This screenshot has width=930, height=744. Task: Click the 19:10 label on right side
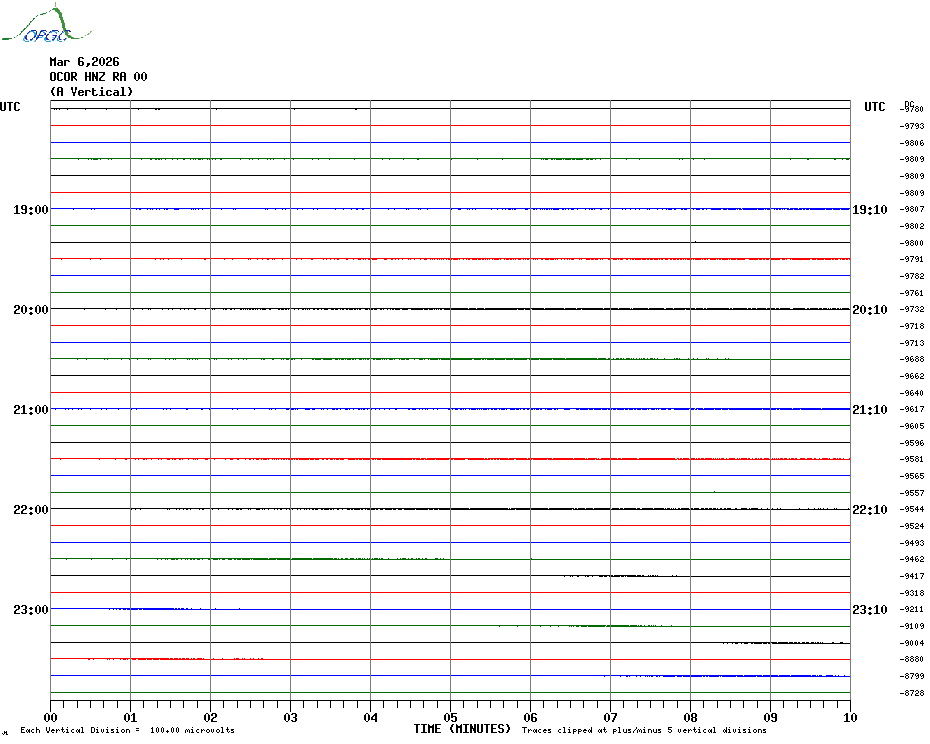click(x=869, y=210)
